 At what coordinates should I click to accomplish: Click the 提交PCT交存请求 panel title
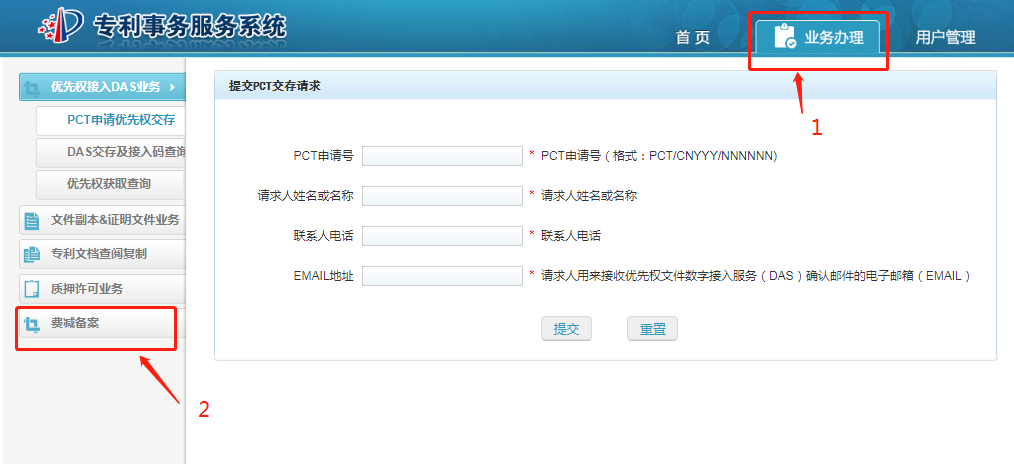pos(275,86)
